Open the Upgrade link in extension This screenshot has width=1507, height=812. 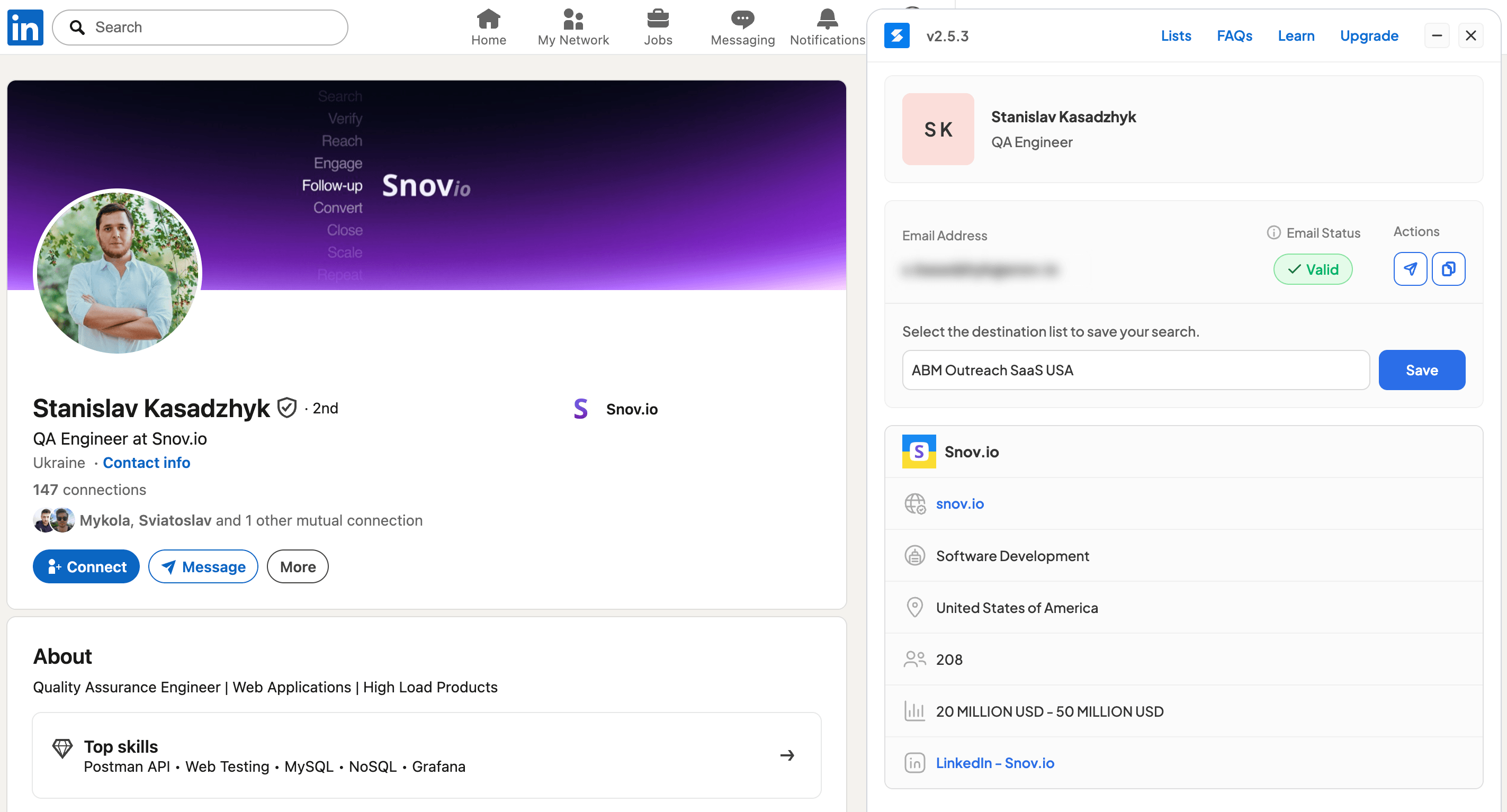[1369, 35]
